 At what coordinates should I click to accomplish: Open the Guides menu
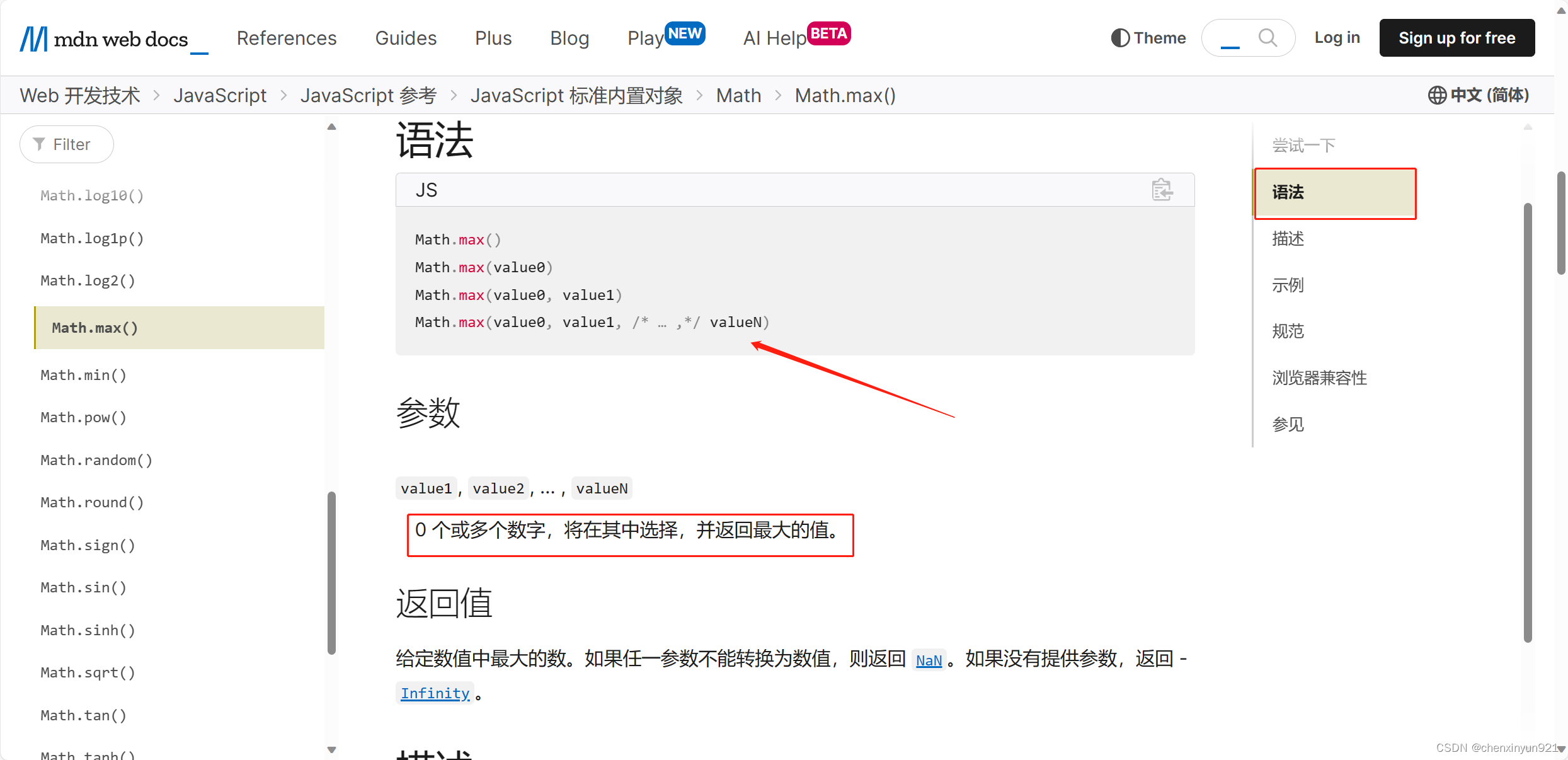406,38
